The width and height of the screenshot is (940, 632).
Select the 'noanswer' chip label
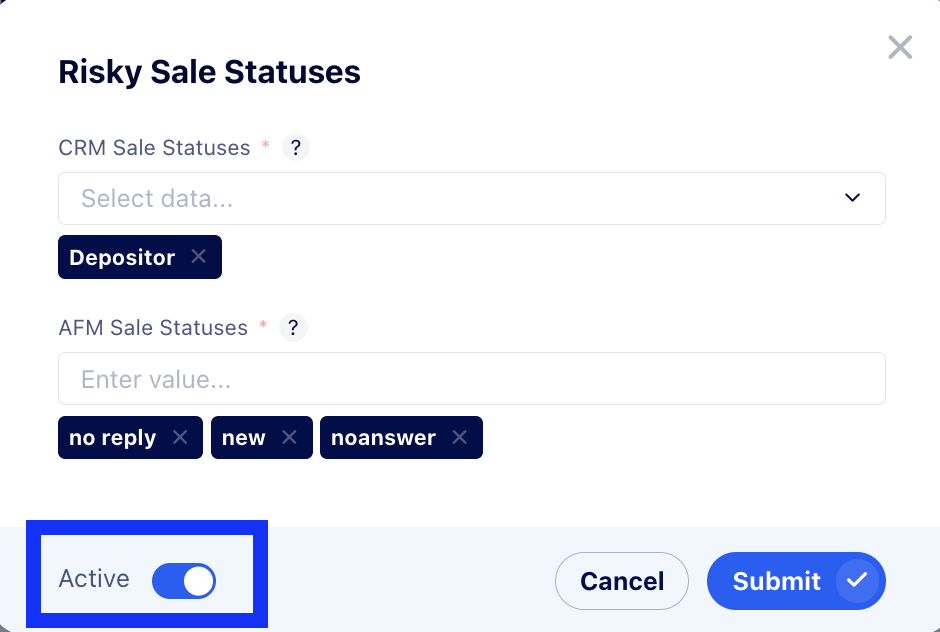pos(383,438)
